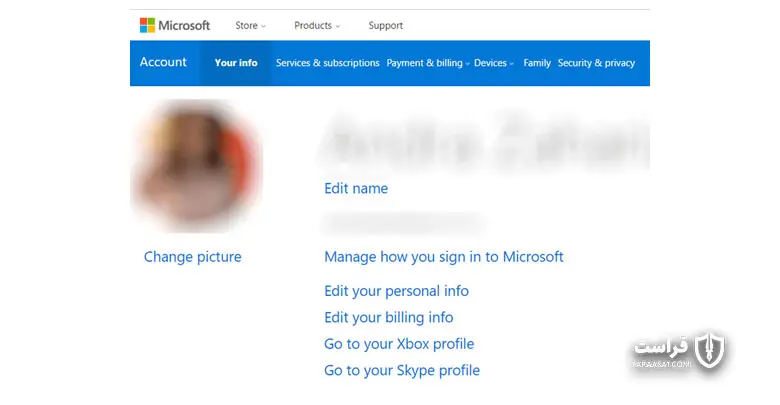Select the Your info tab
Screen dimensions: 780x405
click(236, 63)
